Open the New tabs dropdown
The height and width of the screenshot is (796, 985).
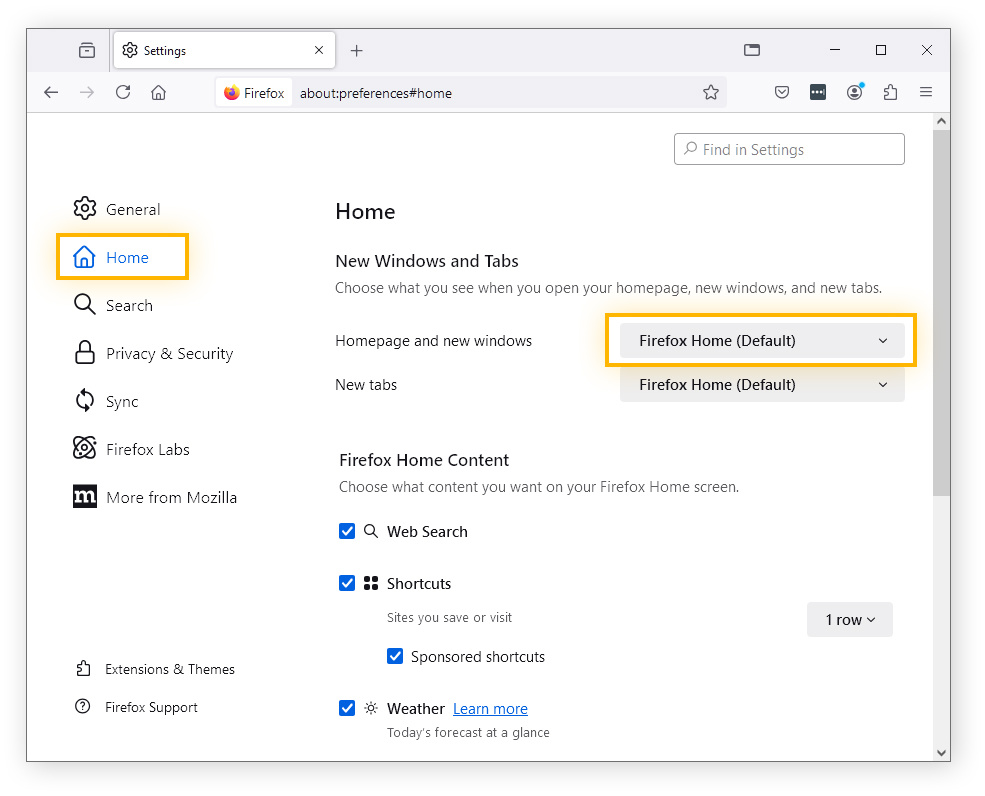pos(762,384)
